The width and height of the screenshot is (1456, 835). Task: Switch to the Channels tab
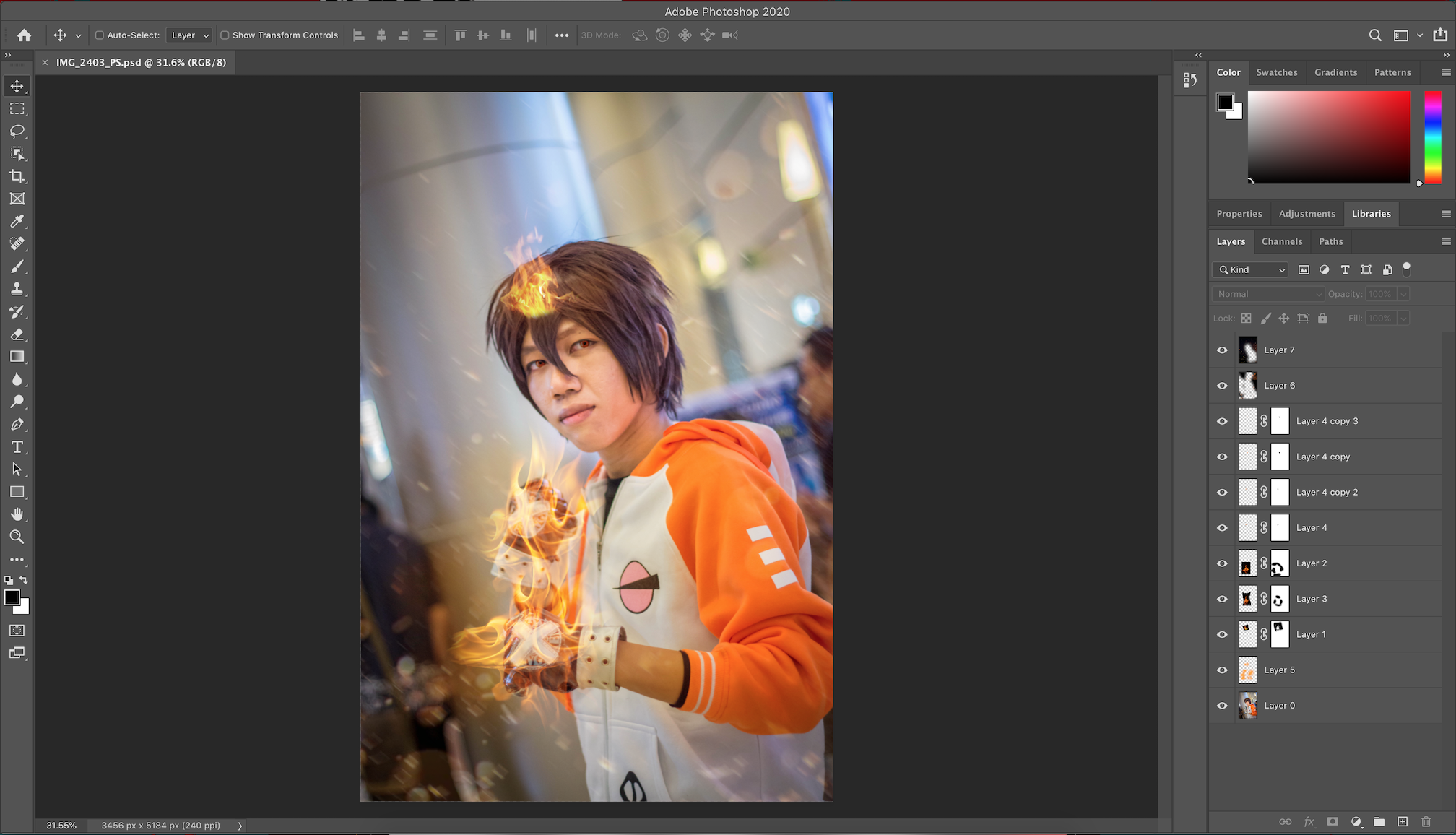tap(1282, 242)
